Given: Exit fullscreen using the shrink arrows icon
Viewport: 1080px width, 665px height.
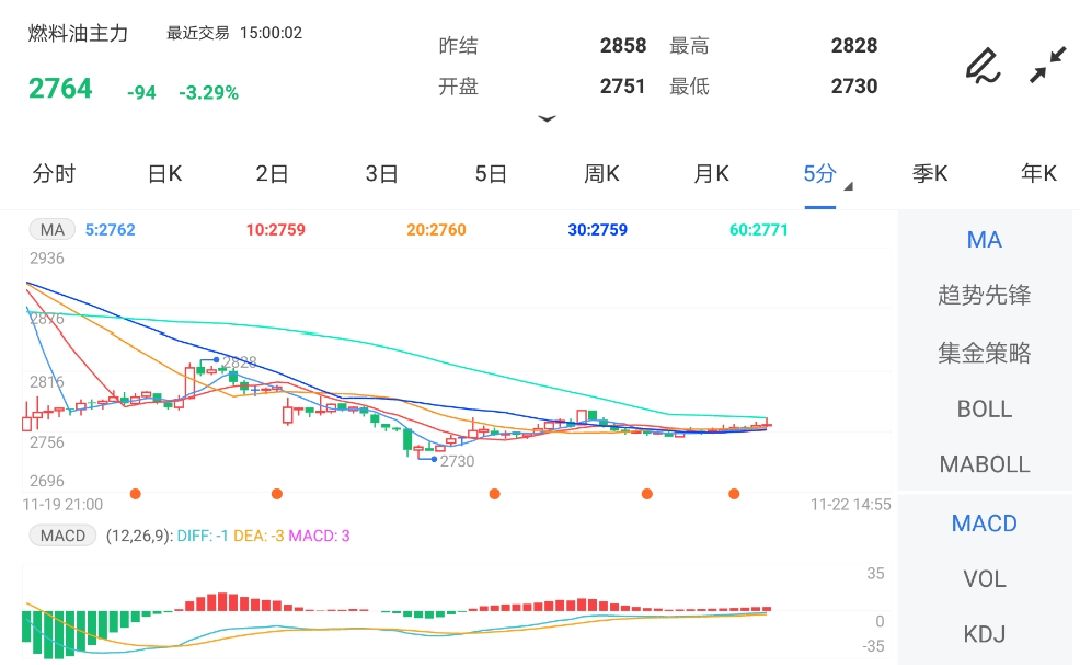Looking at the screenshot, I should pyautogui.click(x=1048, y=62).
